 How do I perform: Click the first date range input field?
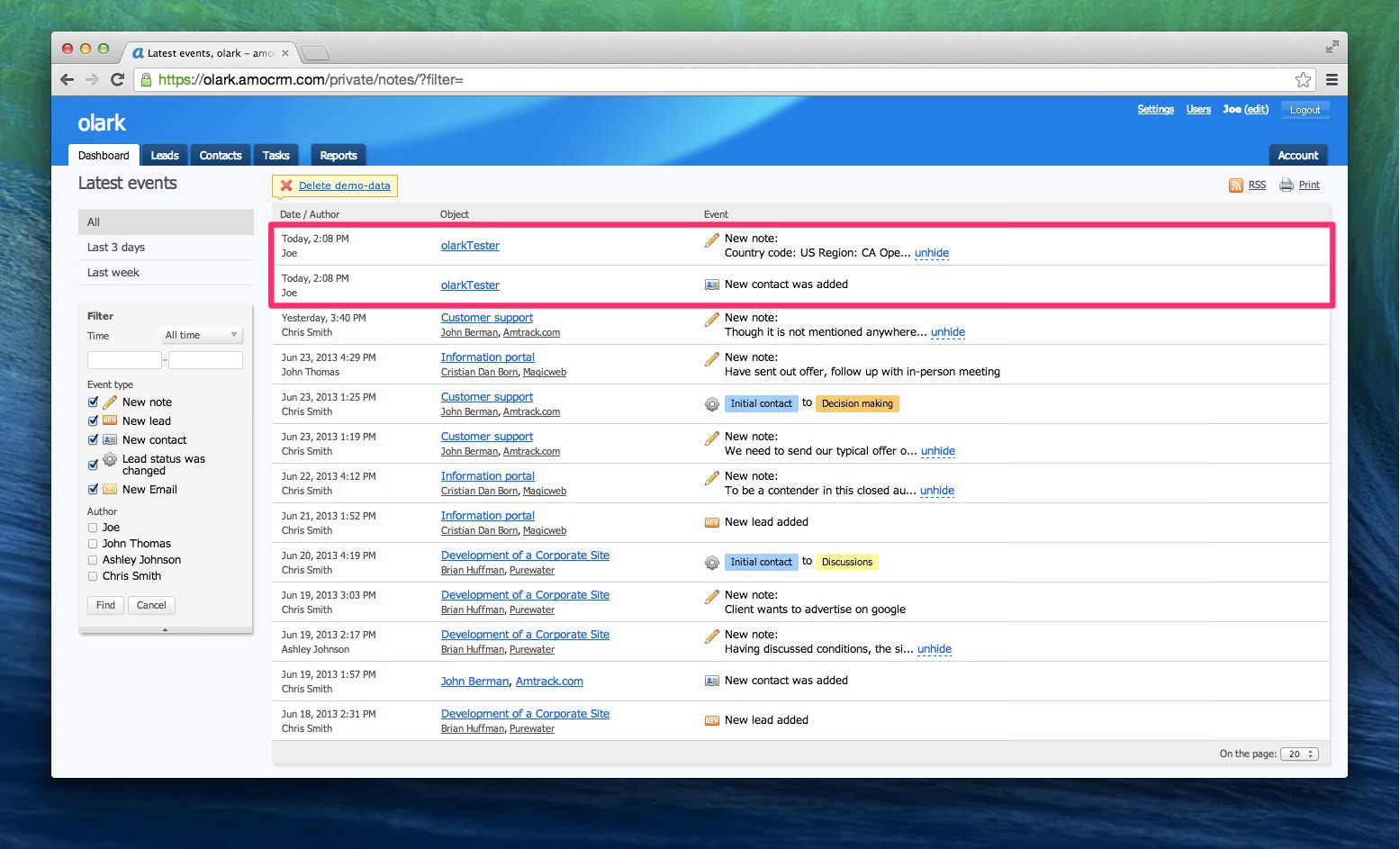point(123,360)
